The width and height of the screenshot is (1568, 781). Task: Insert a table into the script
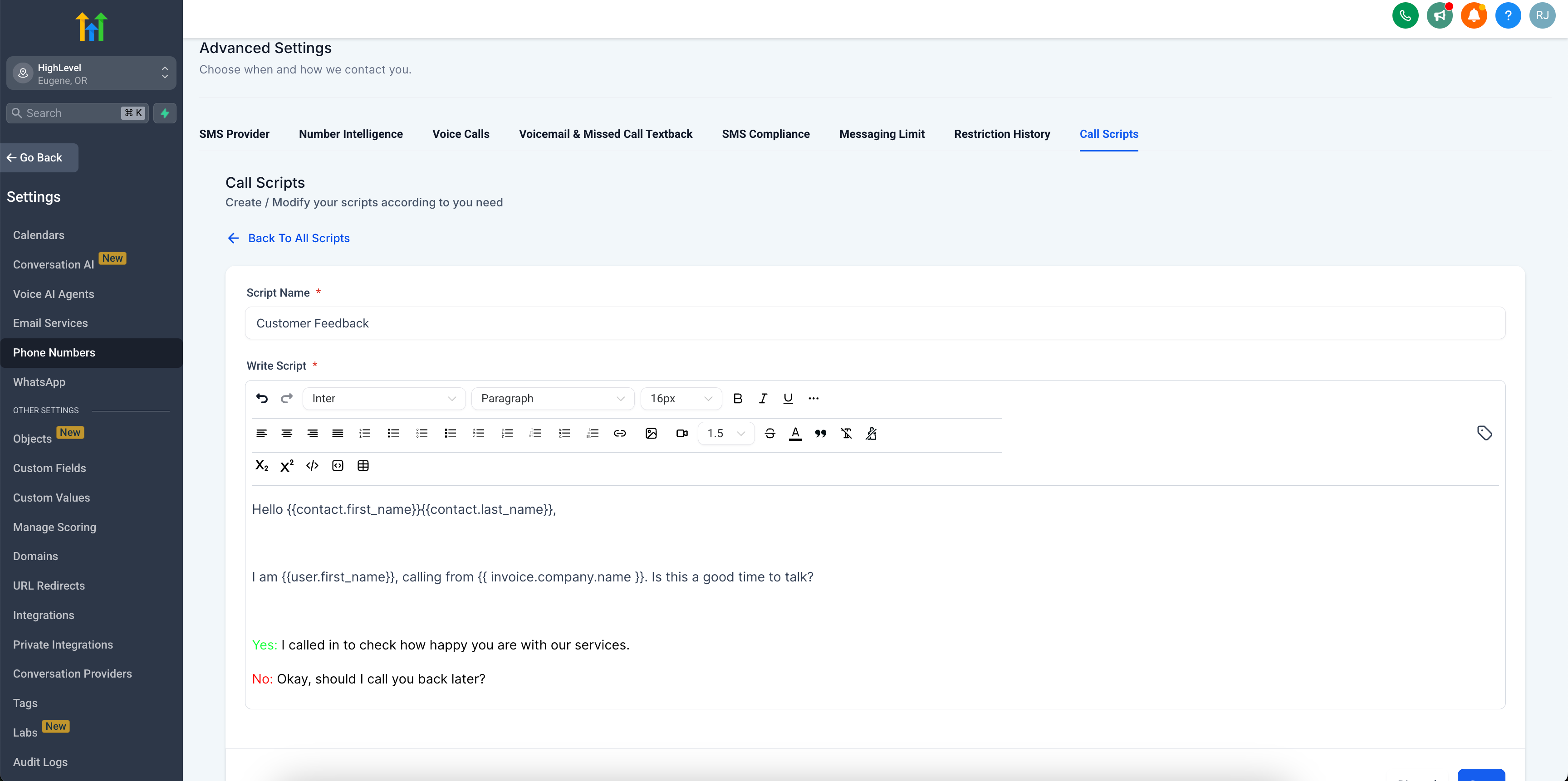tap(363, 465)
